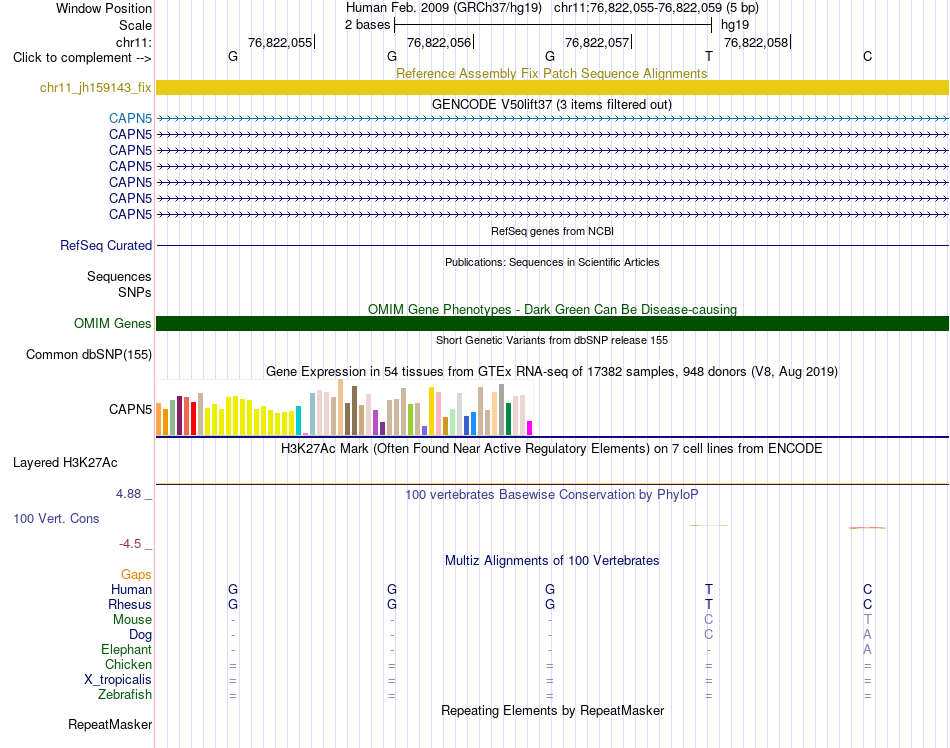Screen dimensions: 950x748
Task: Click the chr11: ruler label
Action: (134, 42)
